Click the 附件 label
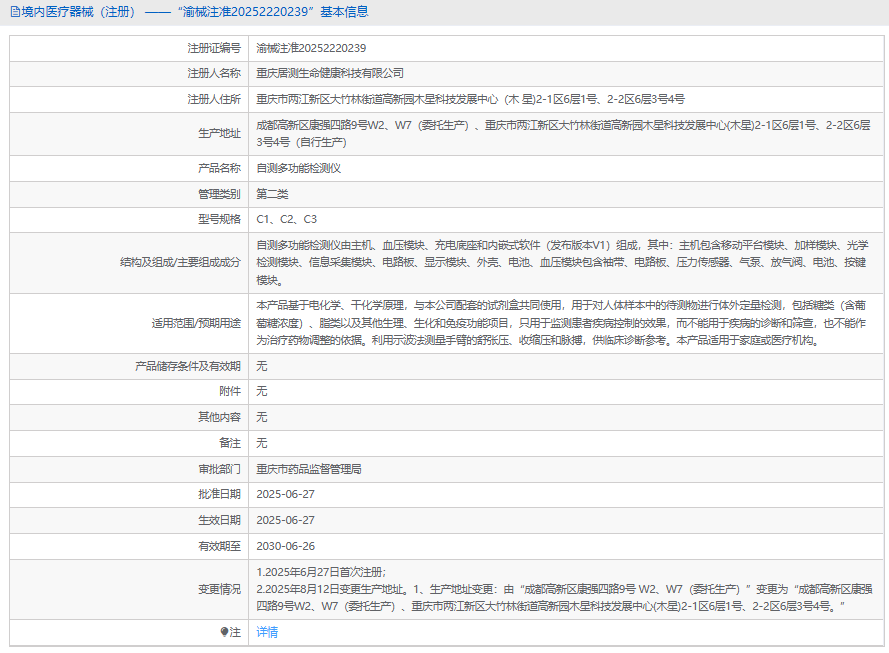889x653 pixels. point(230,391)
